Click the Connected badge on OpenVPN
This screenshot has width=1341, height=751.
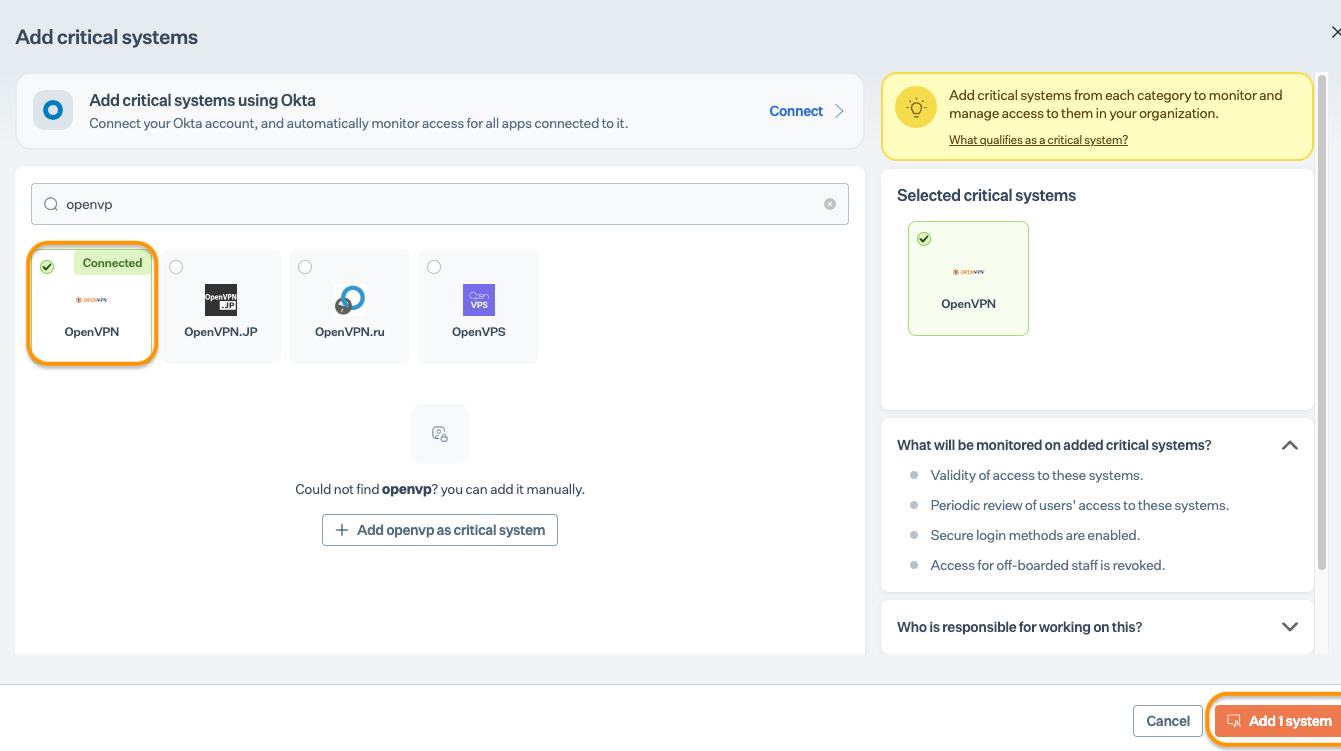pos(112,263)
